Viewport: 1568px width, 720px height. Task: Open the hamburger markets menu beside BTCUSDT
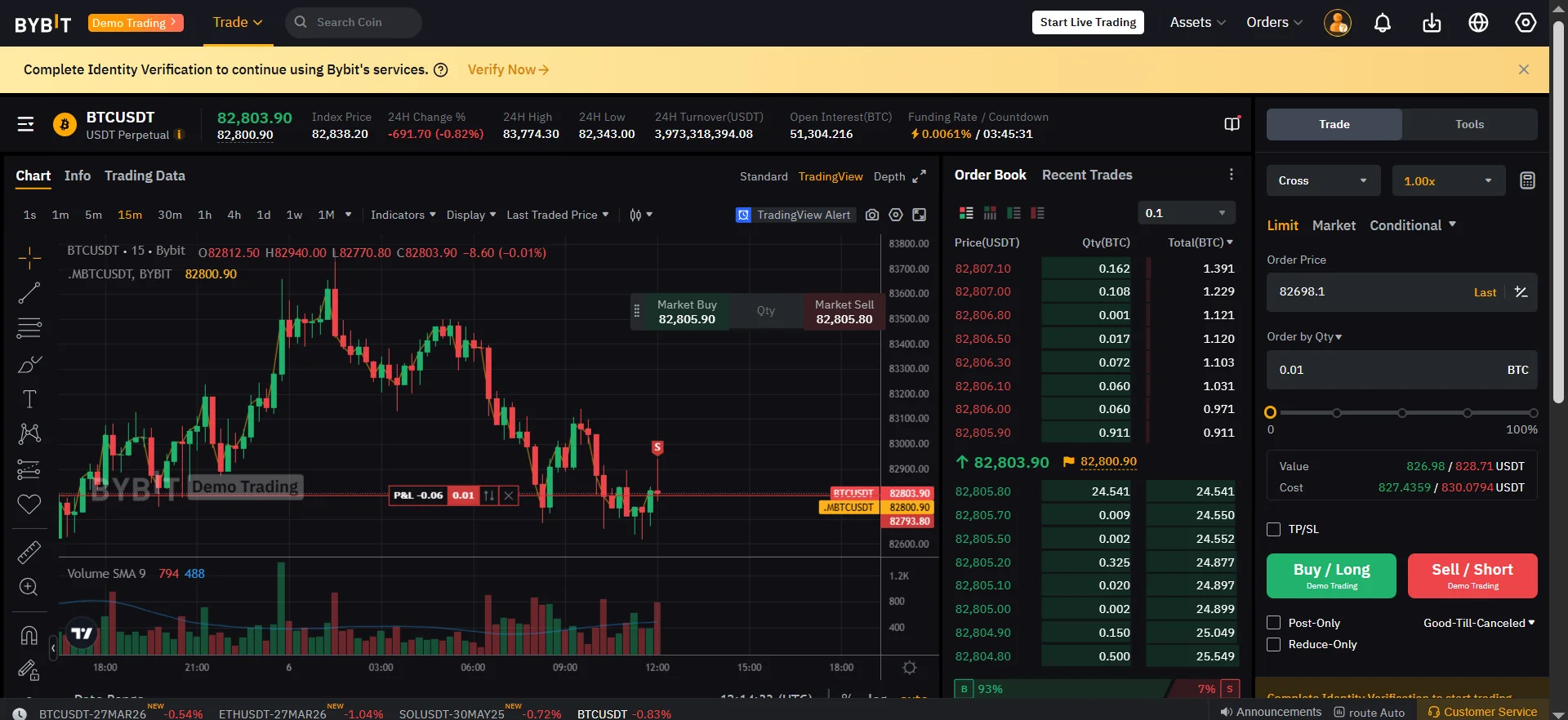25,124
